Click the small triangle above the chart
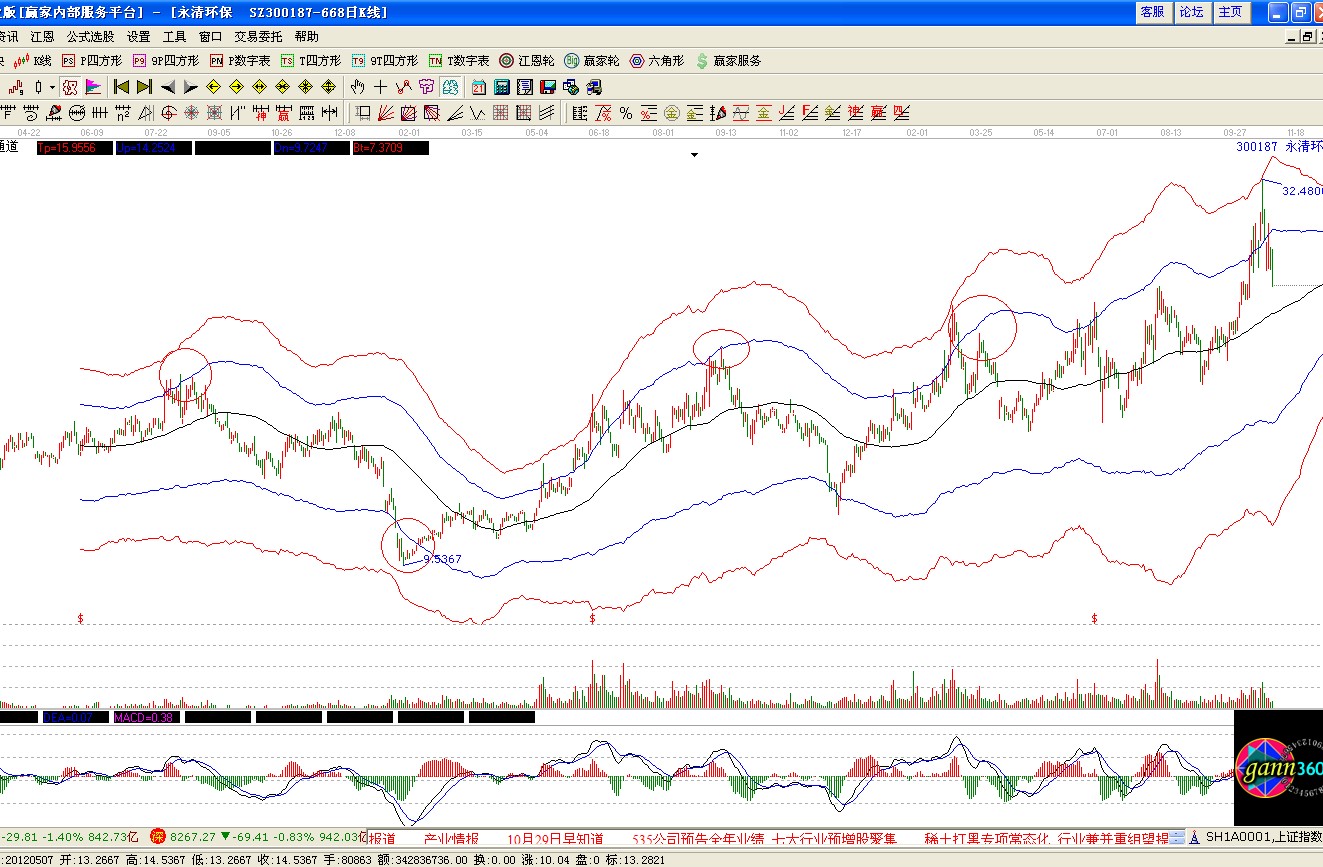1323x867 pixels. (x=694, y=155)
